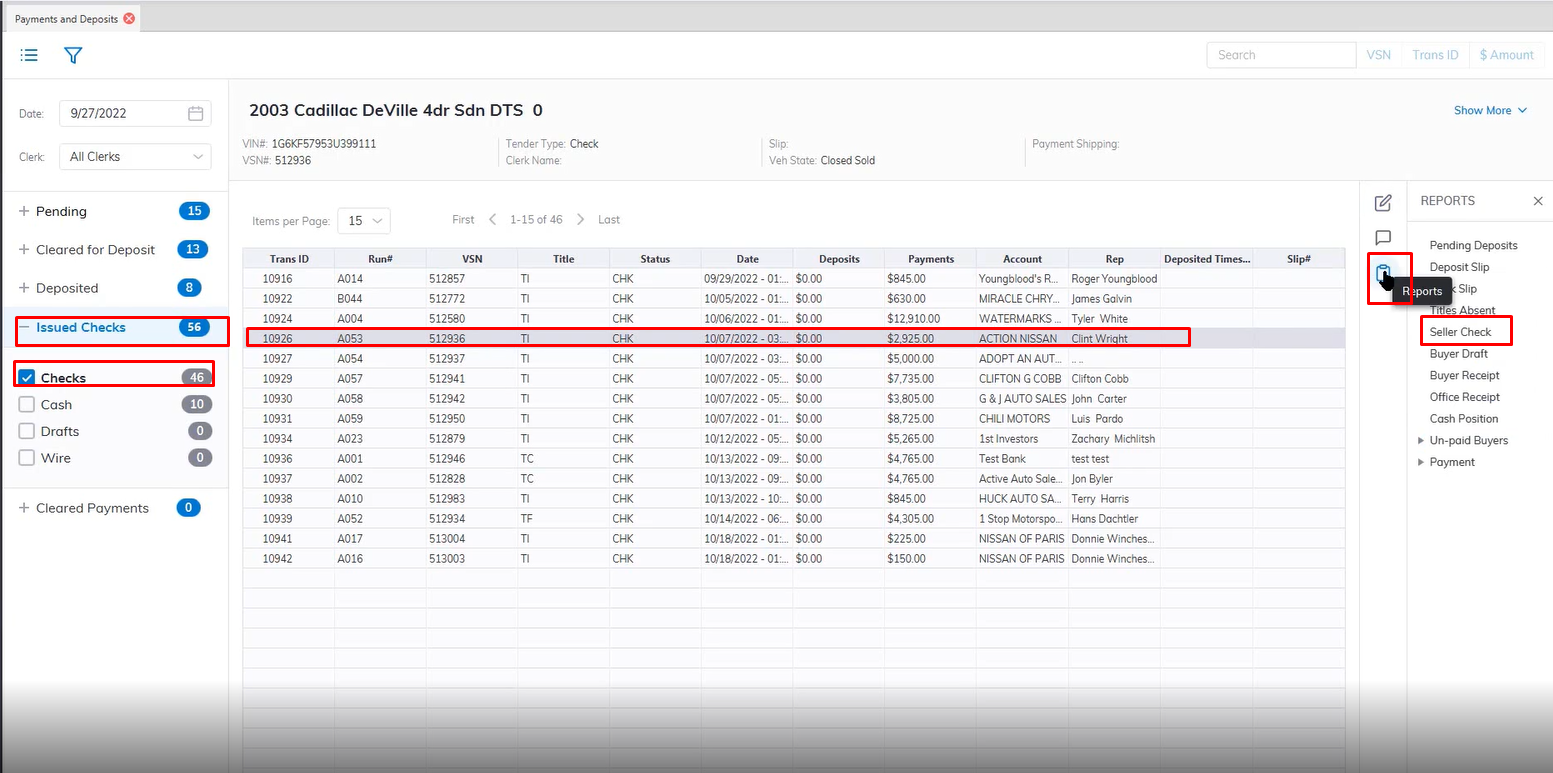1553x773 pixels.
Task: Open the Items per Page dropdown
Action: click(x=364, y=221)
